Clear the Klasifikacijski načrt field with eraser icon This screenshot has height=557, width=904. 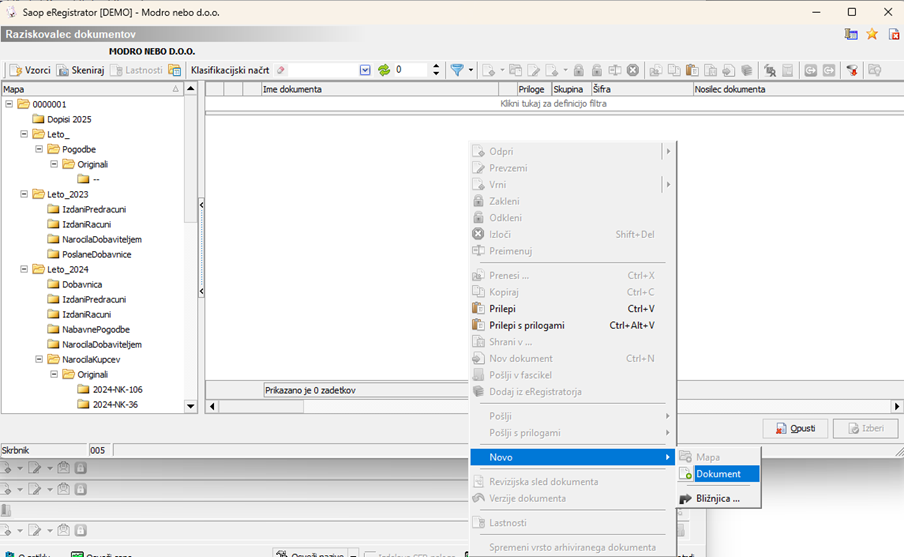pos(281,70)
